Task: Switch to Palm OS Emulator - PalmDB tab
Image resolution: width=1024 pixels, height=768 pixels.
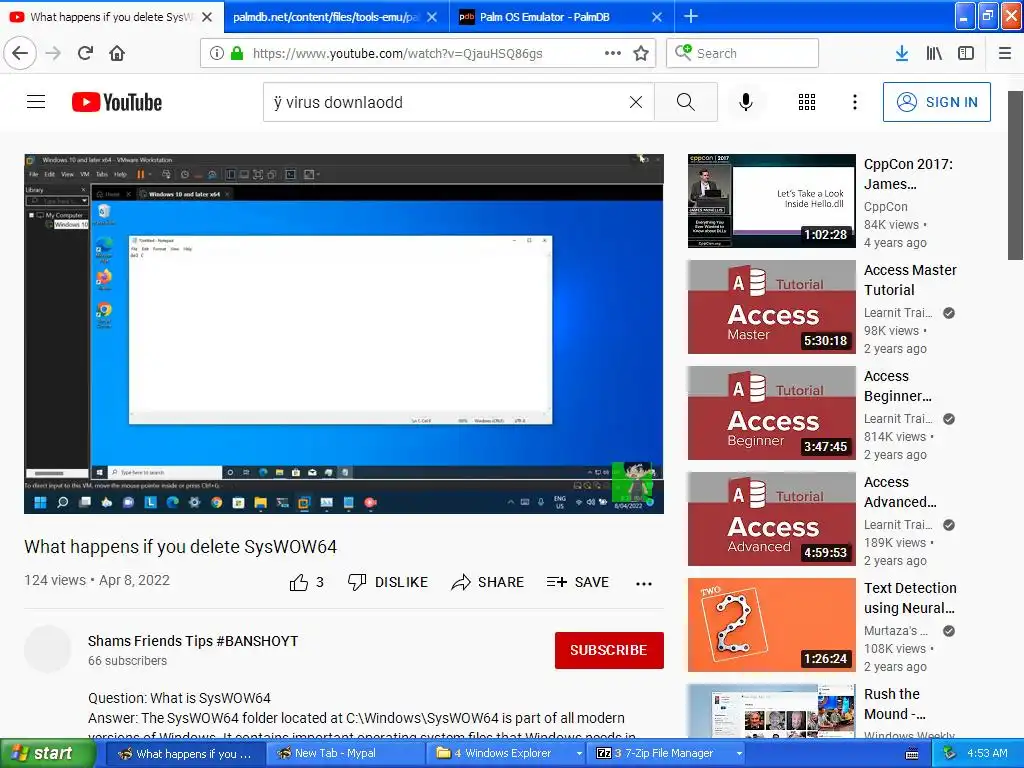Action: point(545,17)
